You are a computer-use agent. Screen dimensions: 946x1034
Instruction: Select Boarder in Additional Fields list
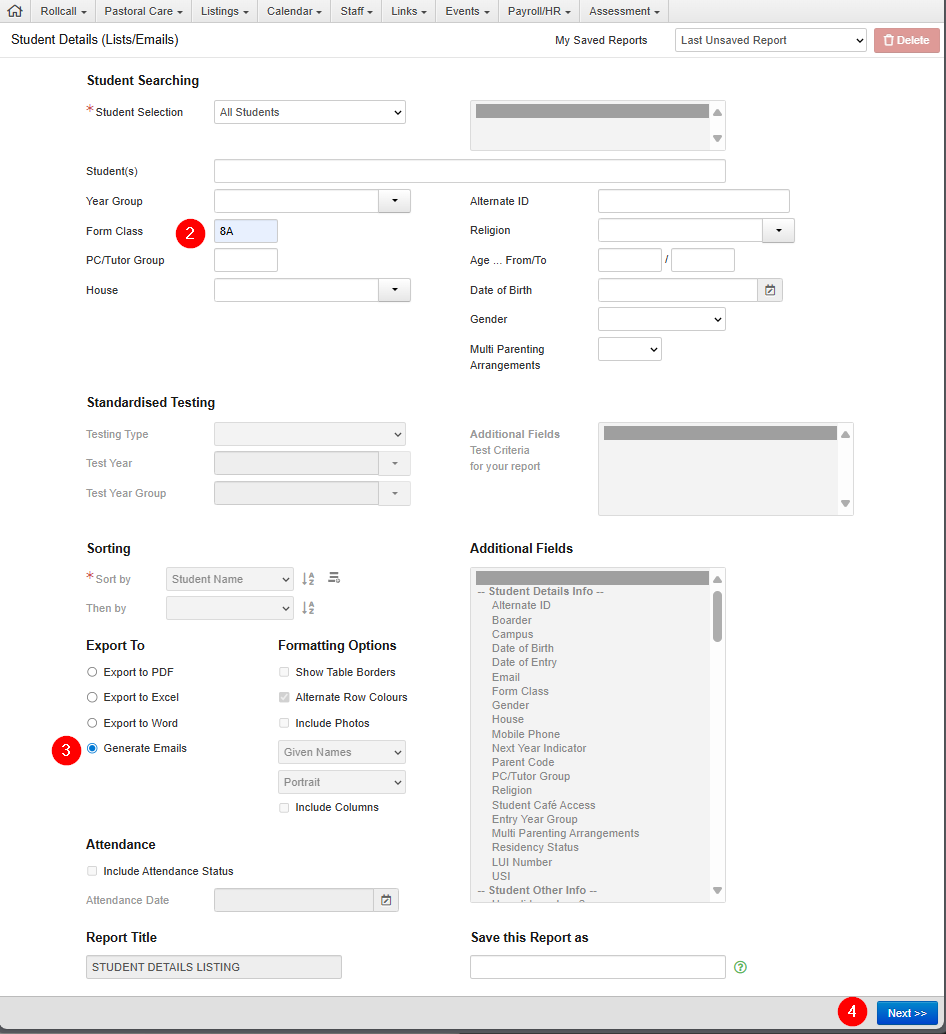coord(512,621)
